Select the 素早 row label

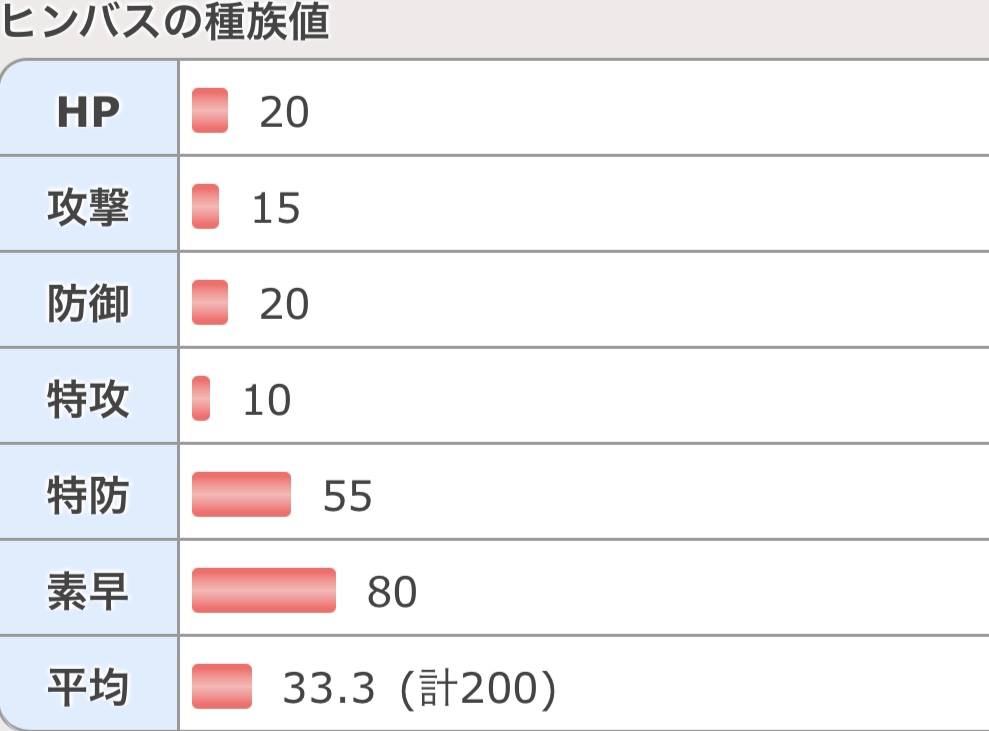89,587
